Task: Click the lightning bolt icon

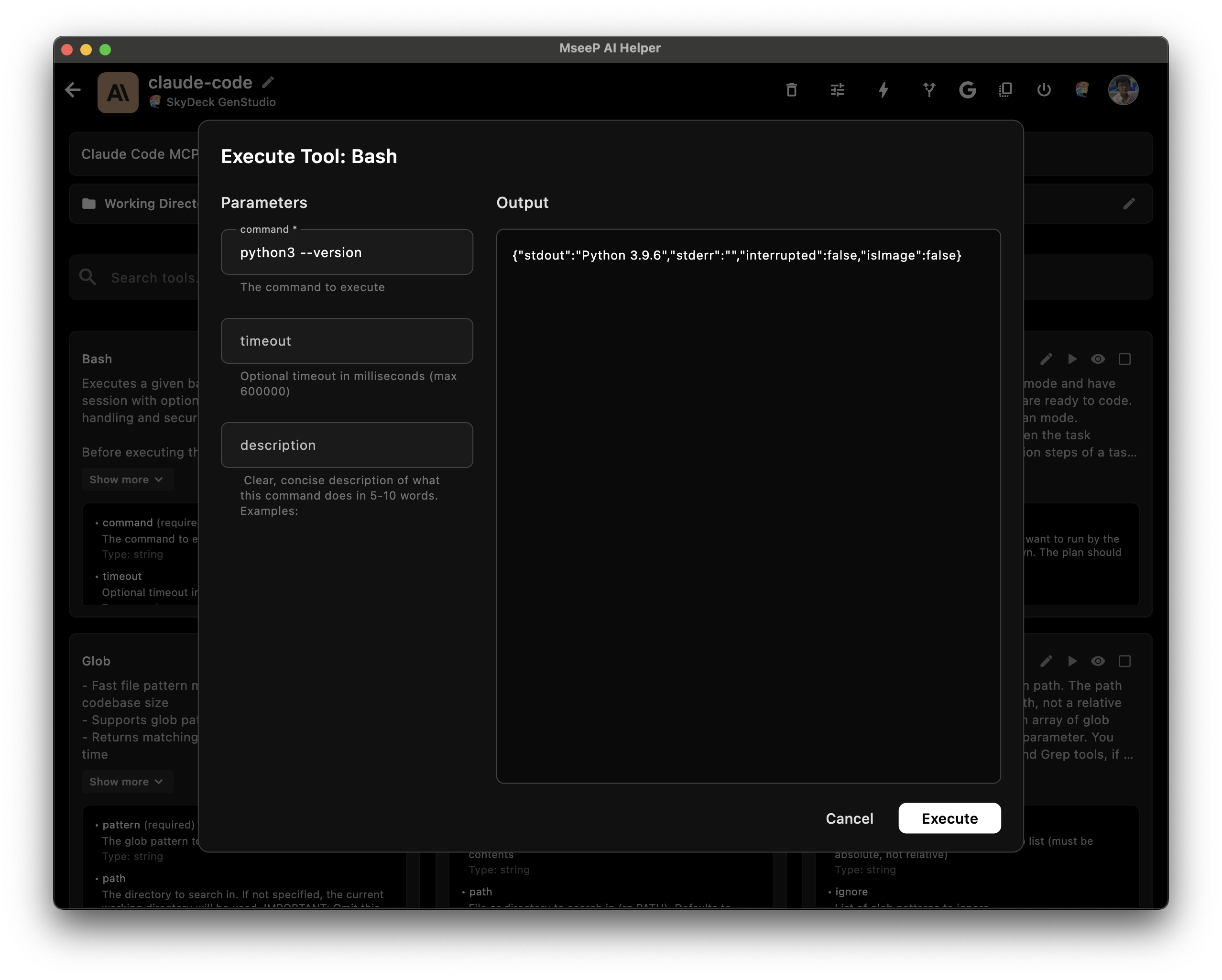Action: click(883, 89)
